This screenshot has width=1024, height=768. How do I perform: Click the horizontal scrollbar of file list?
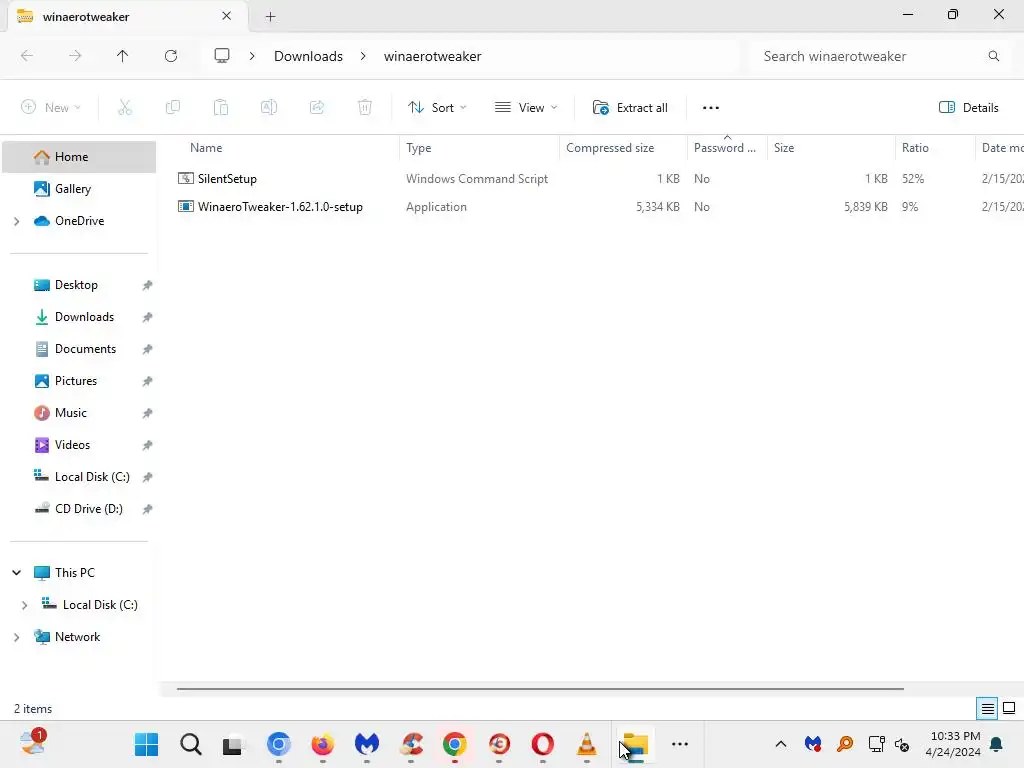point(540,688)
